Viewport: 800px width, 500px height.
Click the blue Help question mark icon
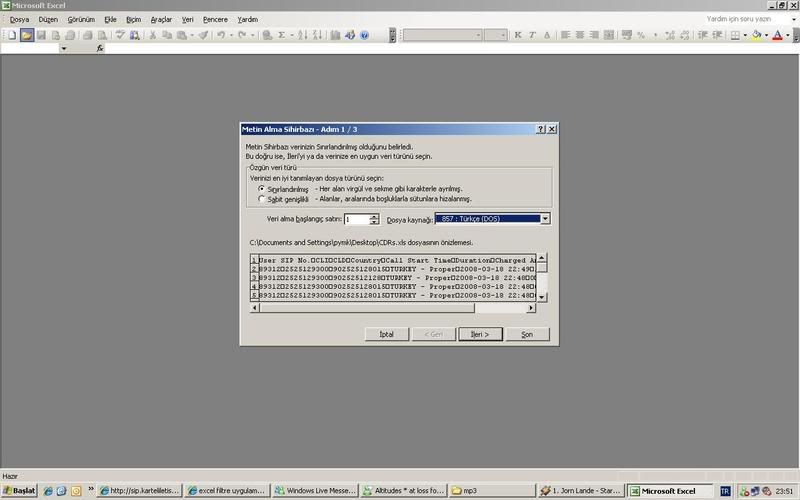click(x=364, y=35)
